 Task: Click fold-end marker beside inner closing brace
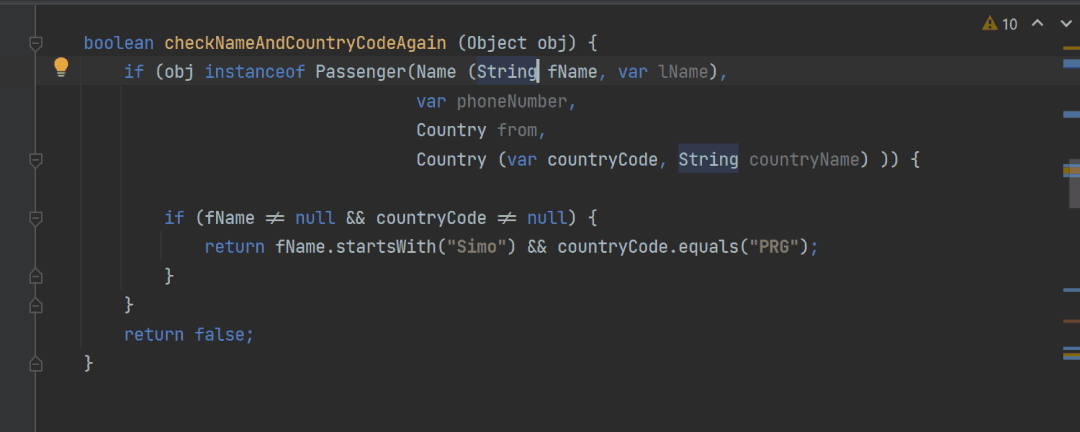click(36, 276)
